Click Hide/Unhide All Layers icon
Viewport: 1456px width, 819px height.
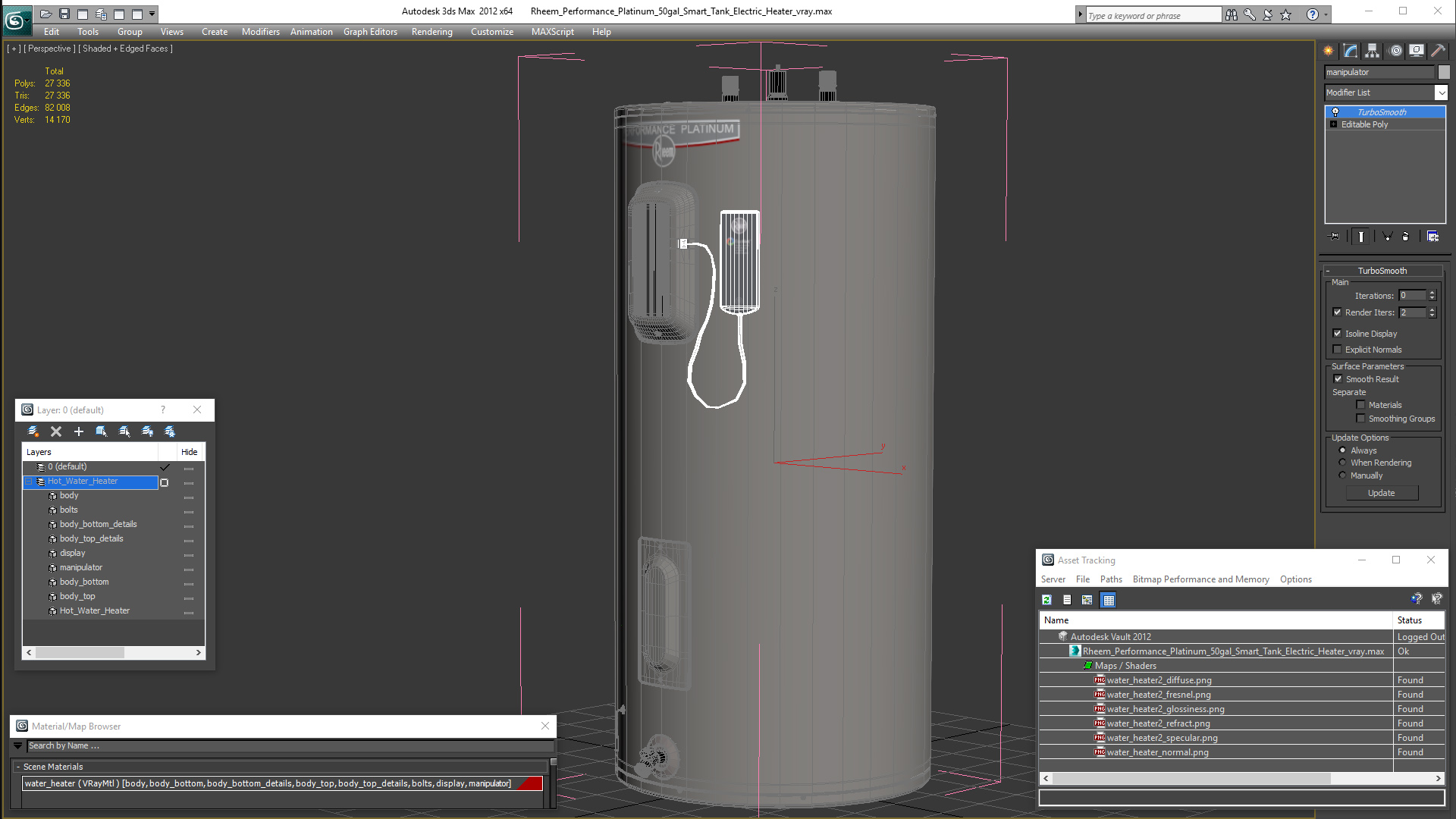point(147,431)
